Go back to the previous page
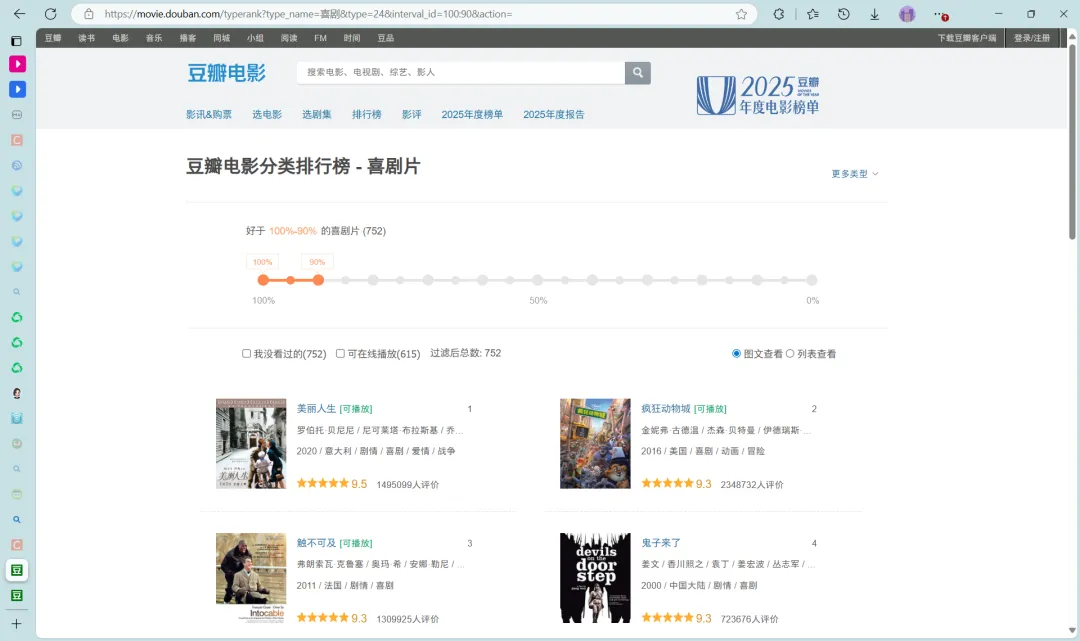 (19, 14)
